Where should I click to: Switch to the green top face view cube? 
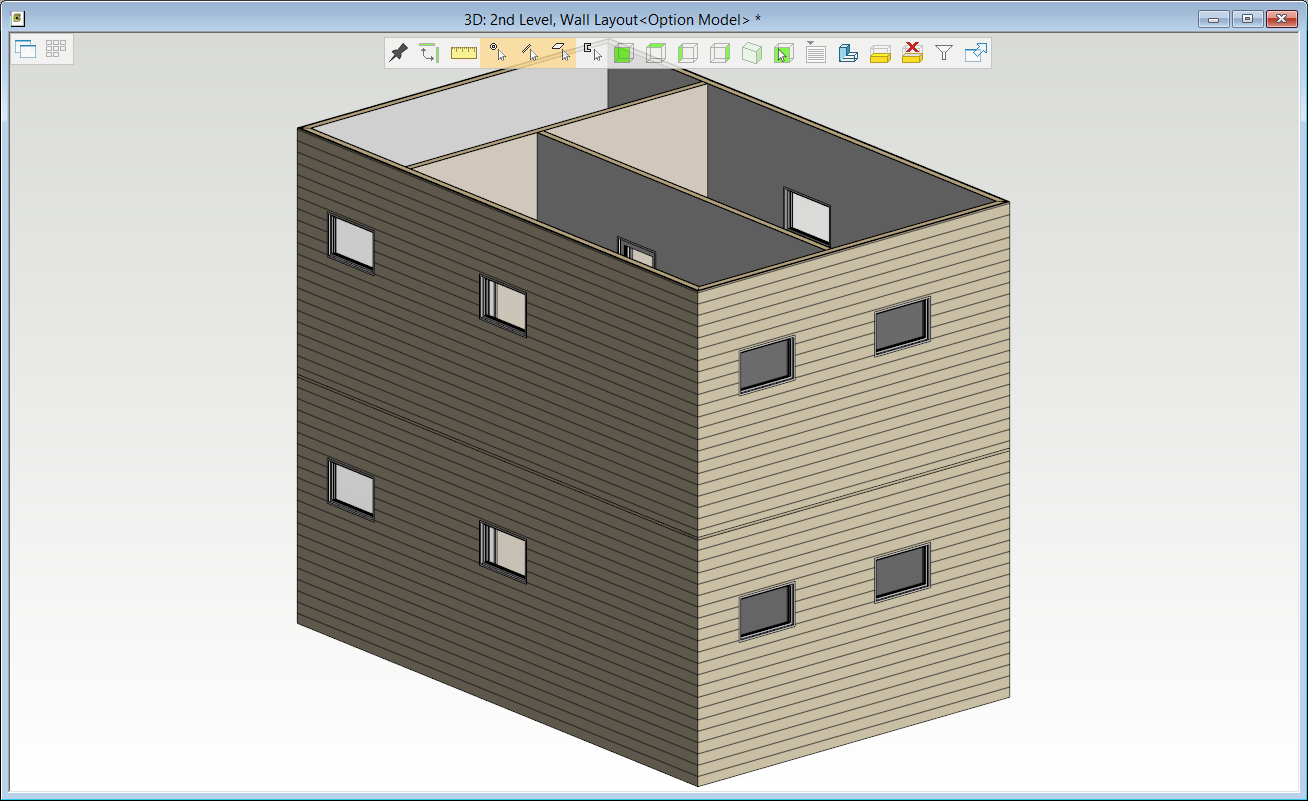click(x=655, y=53)
